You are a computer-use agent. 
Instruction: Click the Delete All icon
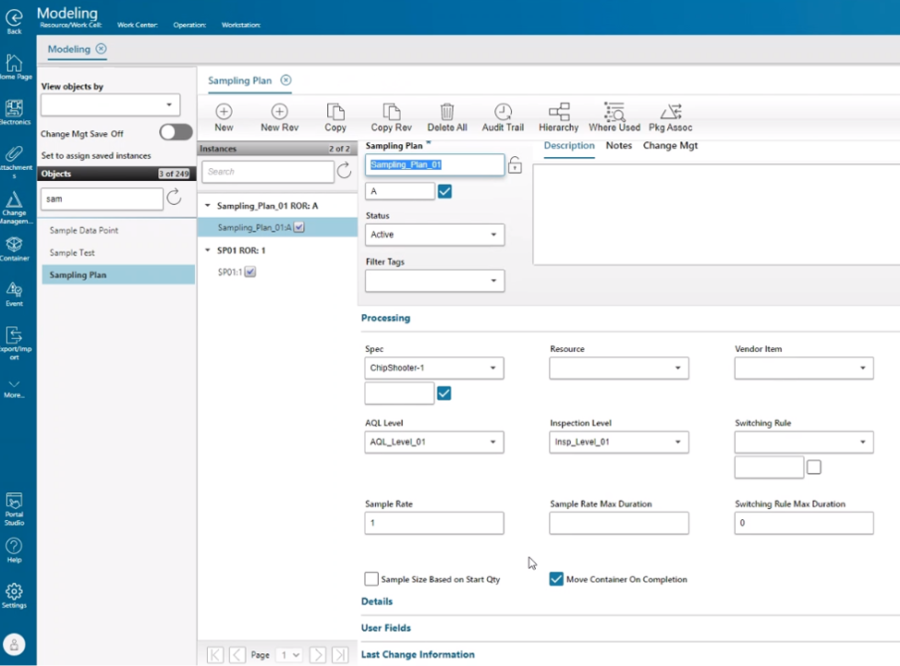click(x=447, y=115)
